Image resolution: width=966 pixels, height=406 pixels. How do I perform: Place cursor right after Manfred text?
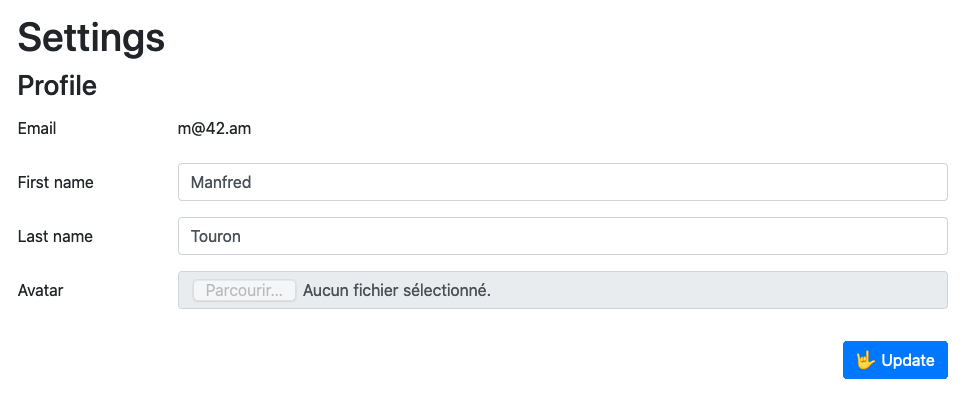(x=253, y=182)
